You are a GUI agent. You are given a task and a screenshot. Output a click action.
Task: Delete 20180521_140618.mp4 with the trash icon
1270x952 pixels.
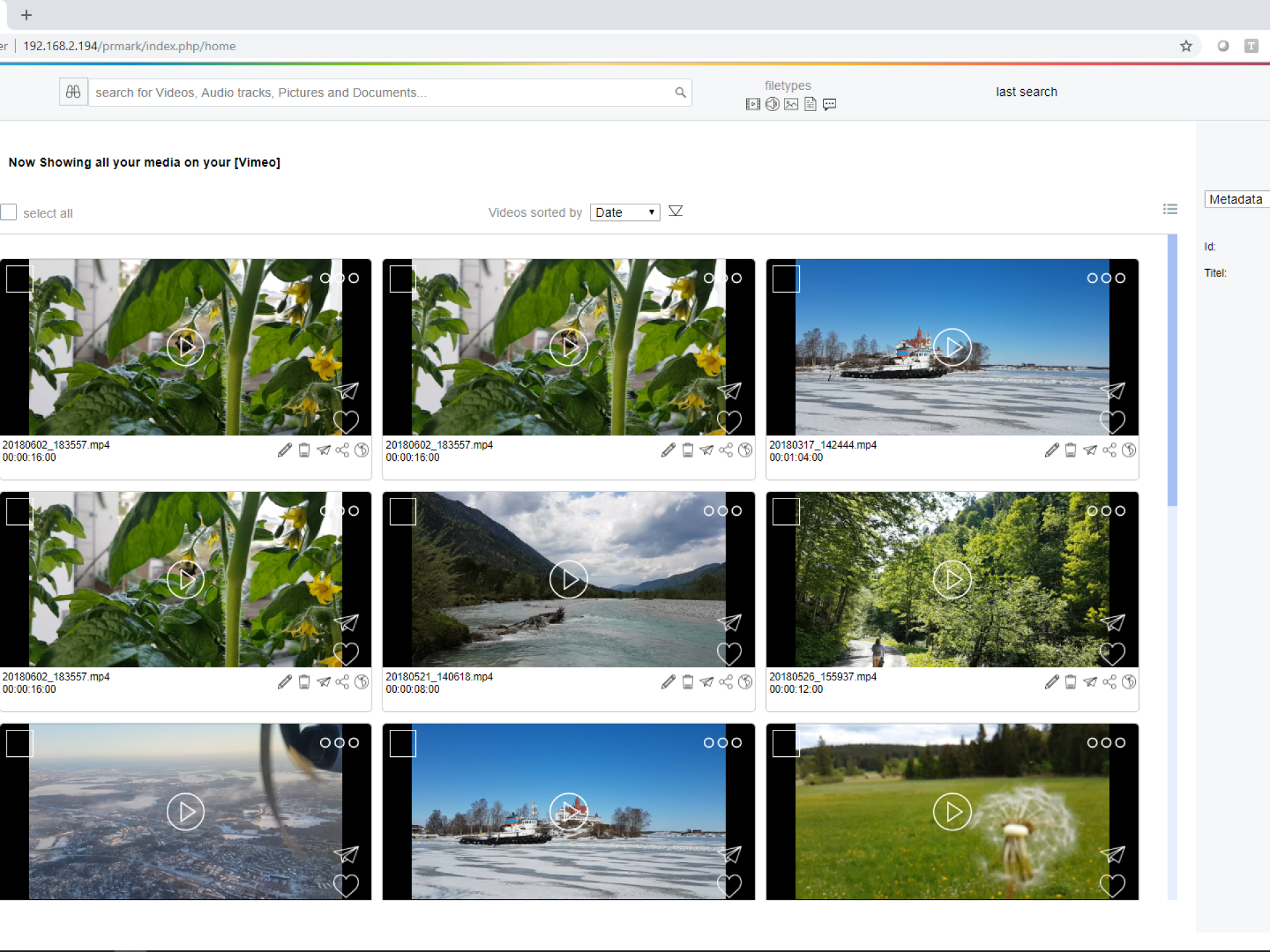pyautogui.click(x=688, y=682)
